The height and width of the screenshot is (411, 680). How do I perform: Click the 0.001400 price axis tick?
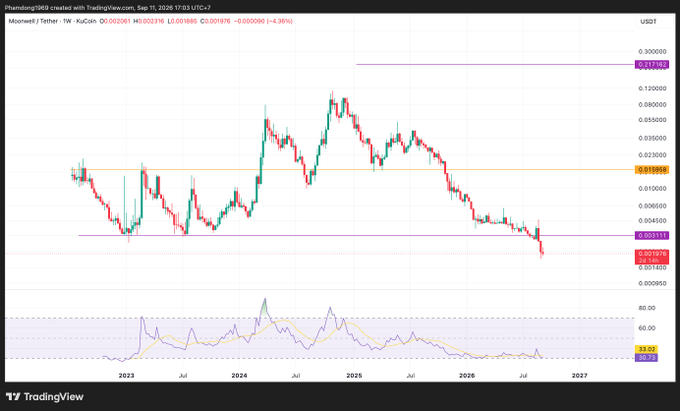[x=652, y=268]
